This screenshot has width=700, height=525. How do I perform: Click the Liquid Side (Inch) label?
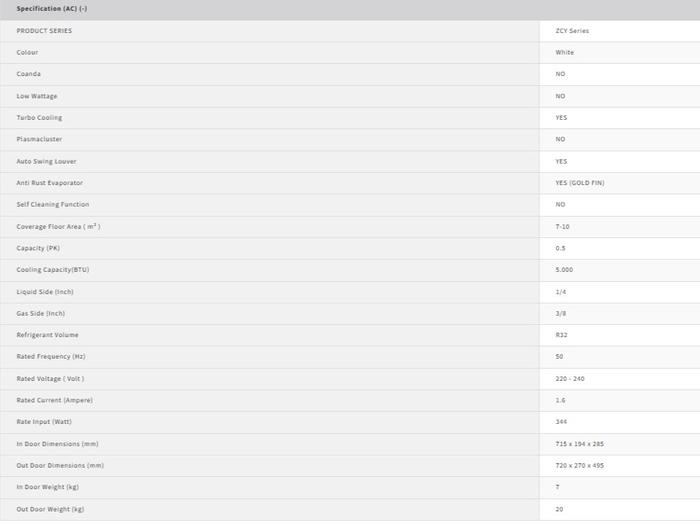point(45,292)
